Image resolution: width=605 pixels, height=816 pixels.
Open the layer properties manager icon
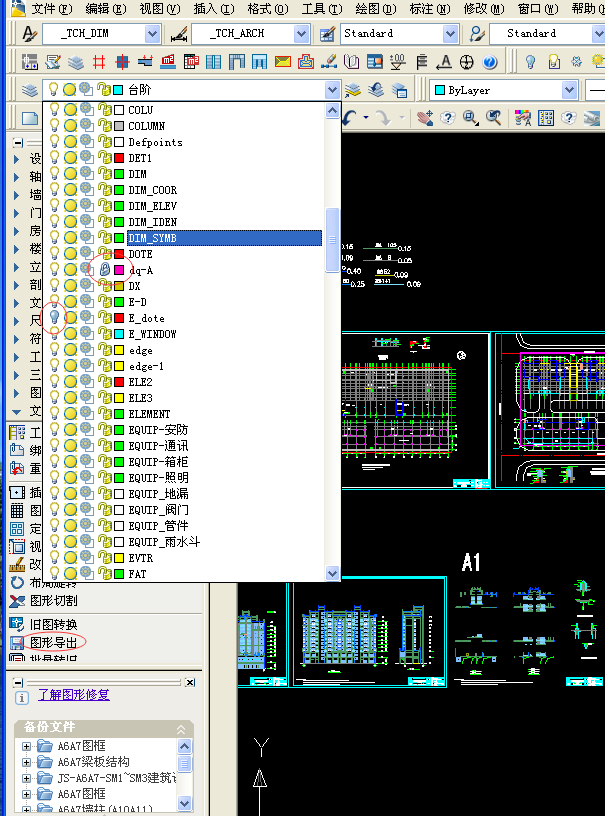(x=30, y=90)
